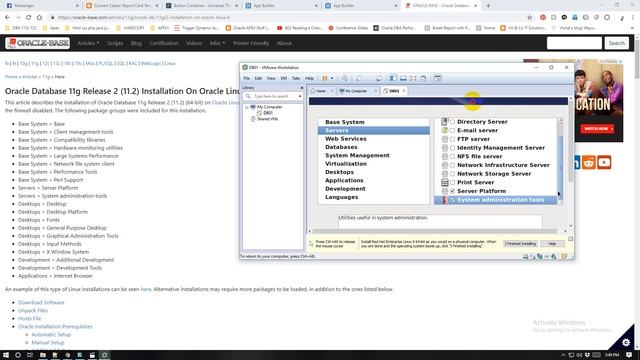The width and height of the screenshot is (640, 360).
Task: Check the Directory Server checkbox
Action: coord(452,122)
